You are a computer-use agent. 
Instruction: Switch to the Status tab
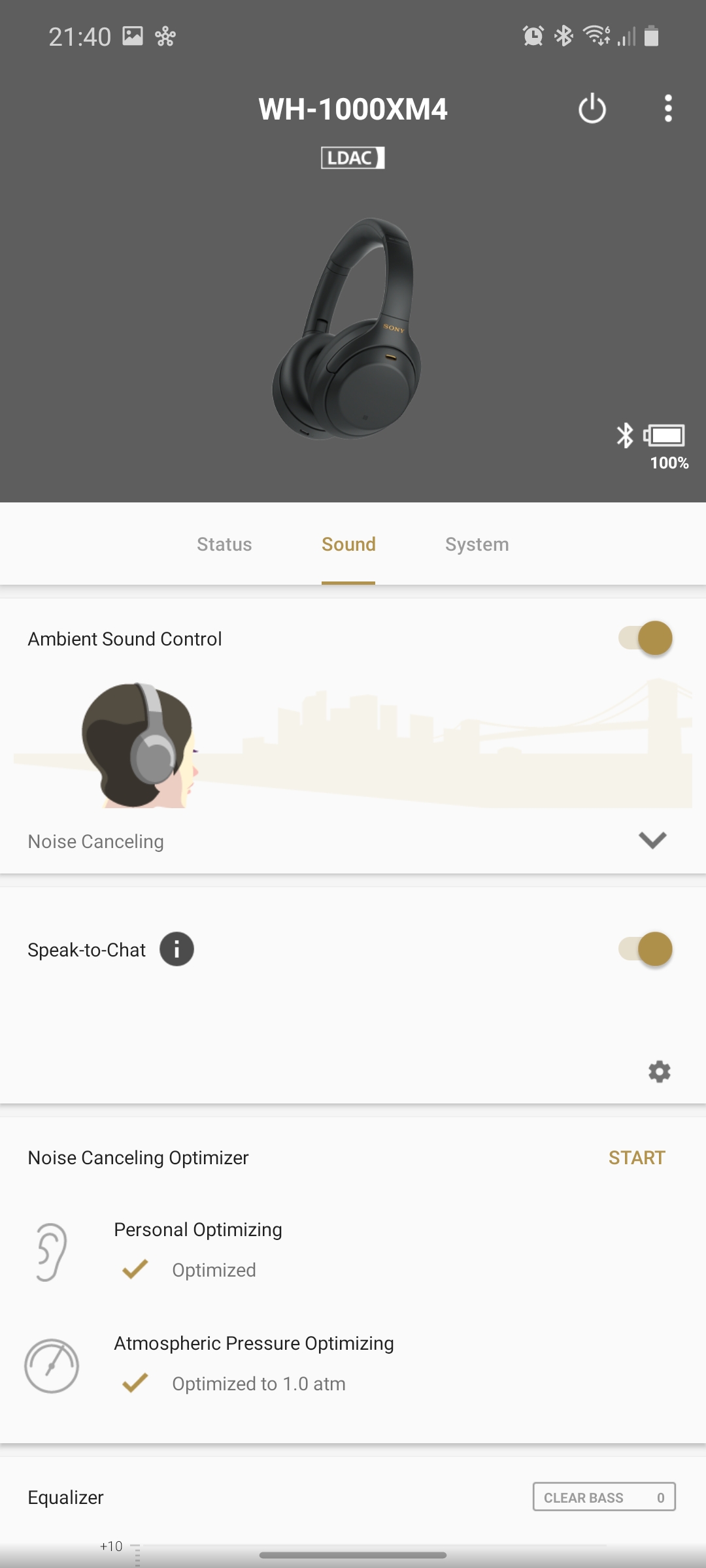[x=224, y=544]
